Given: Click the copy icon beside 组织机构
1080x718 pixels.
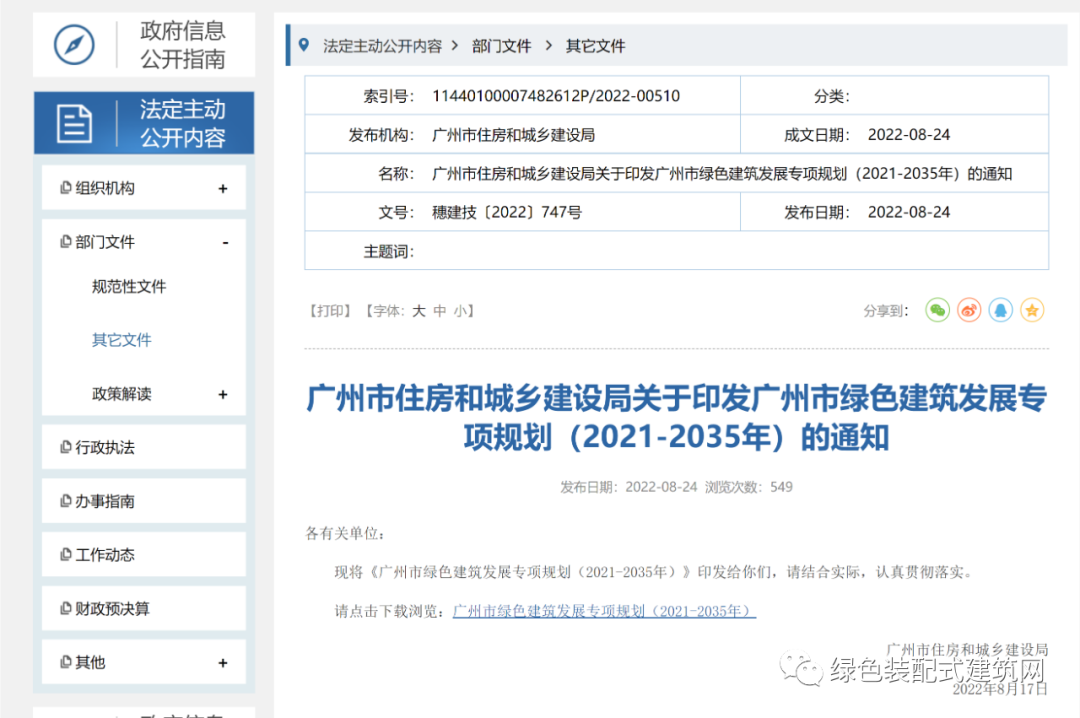Looking at the screenshot, I should pos(65,187).
